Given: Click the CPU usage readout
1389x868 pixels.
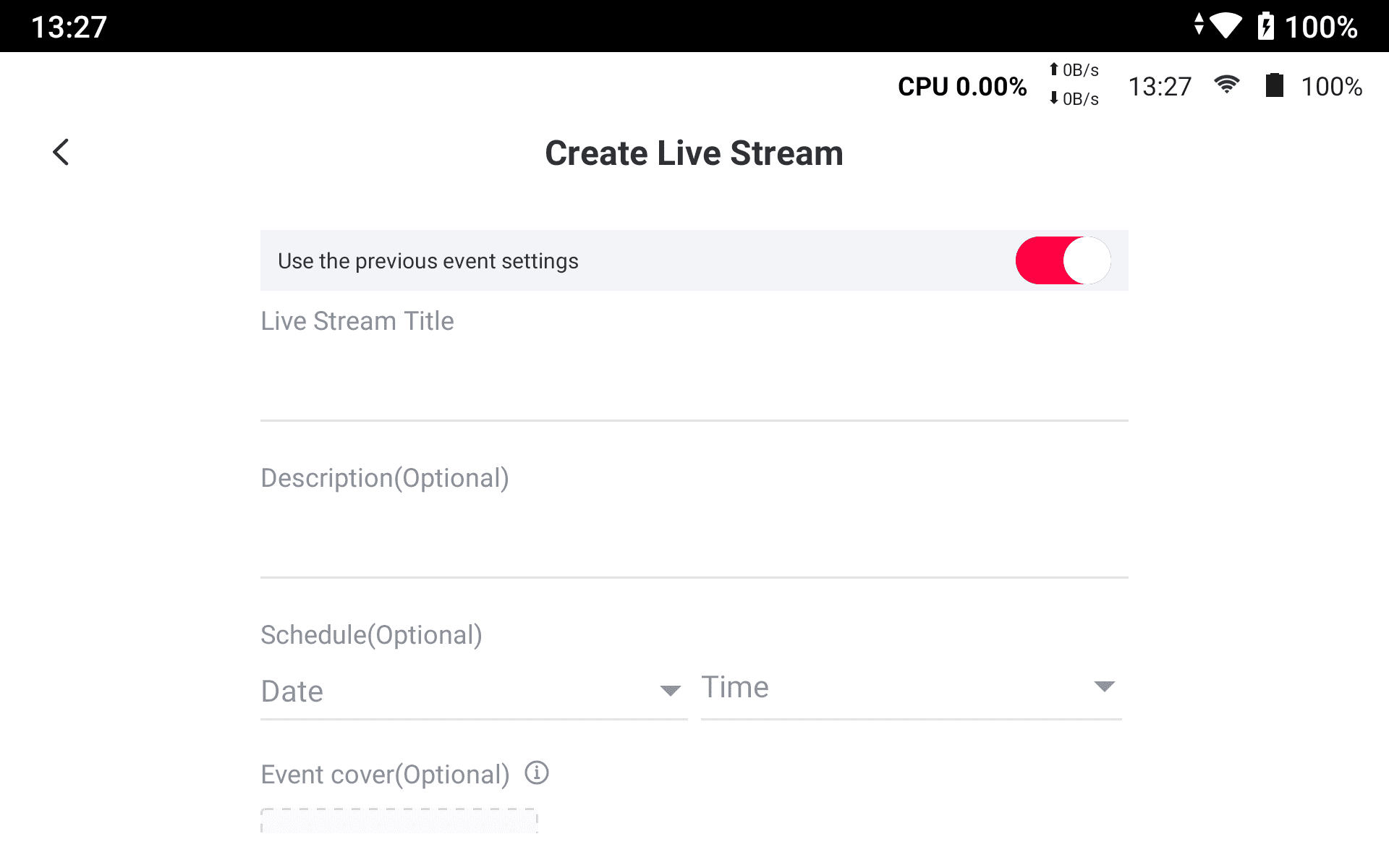Looking at the screenshot, I should 962,87.
